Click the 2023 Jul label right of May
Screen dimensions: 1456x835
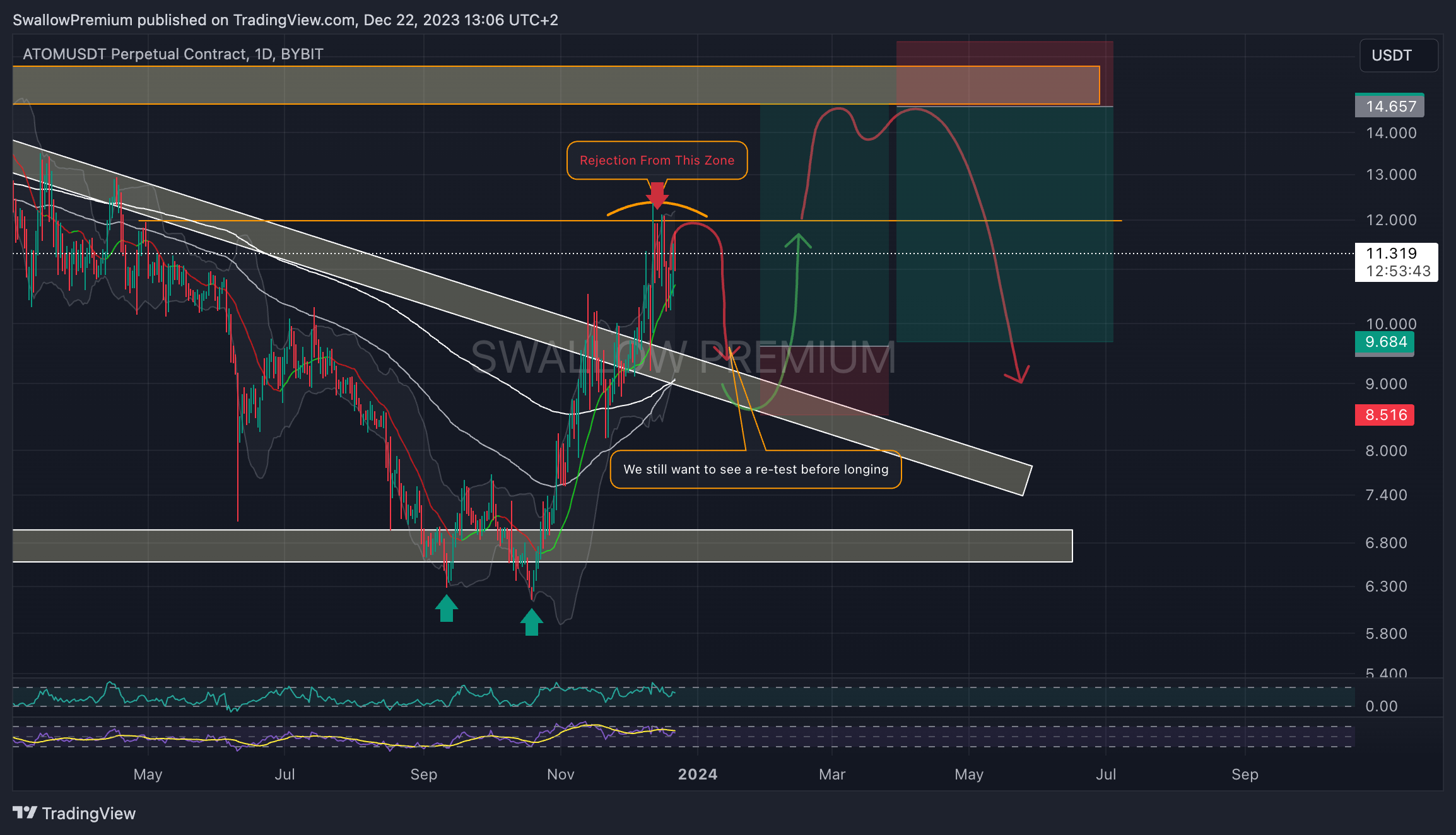click(285, 774)
